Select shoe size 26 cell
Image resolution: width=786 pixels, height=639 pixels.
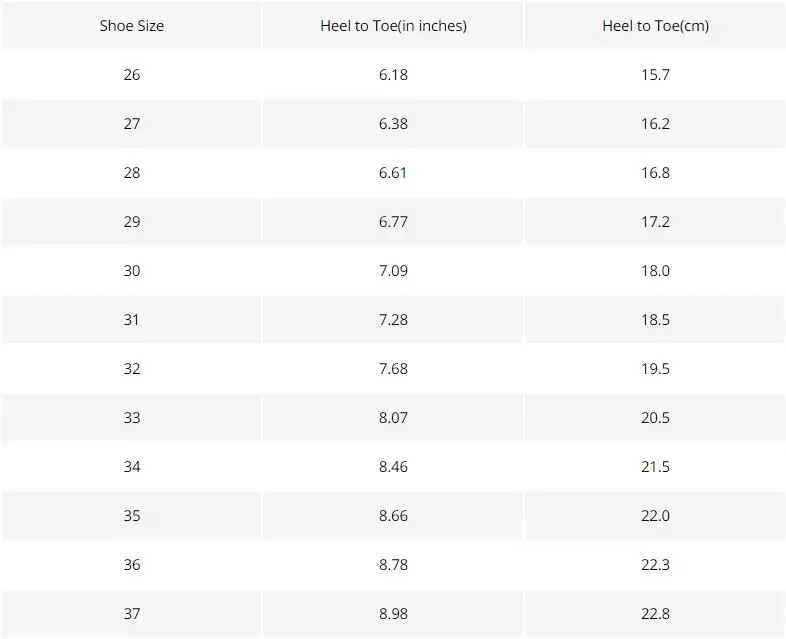pos(131,75)
